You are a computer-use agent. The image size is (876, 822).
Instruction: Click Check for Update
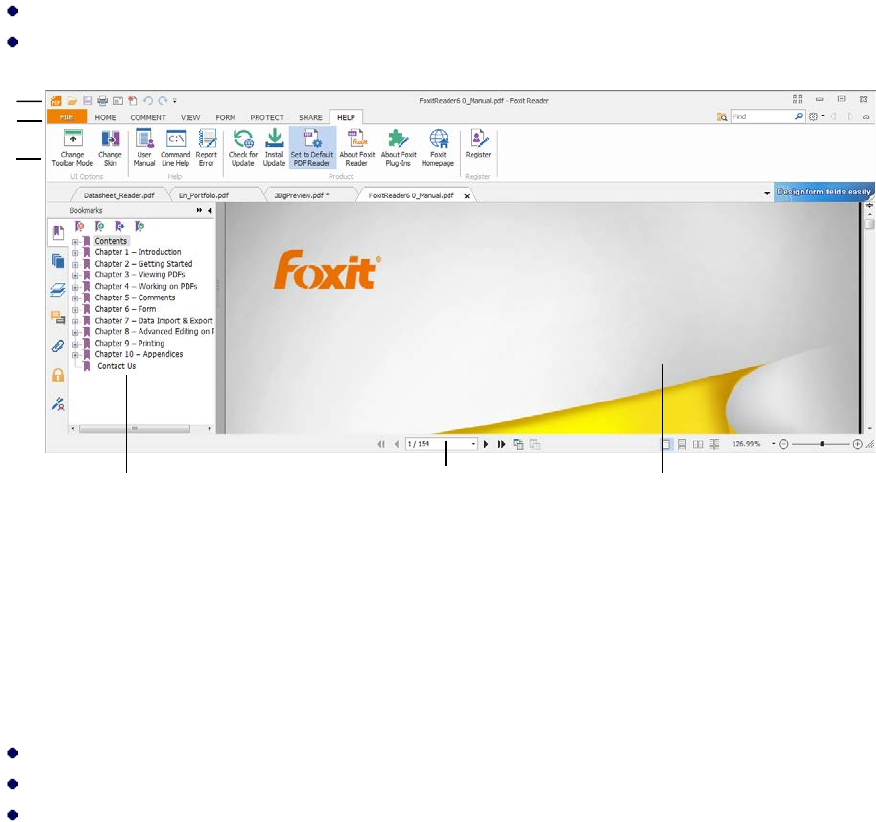point(243,148)
